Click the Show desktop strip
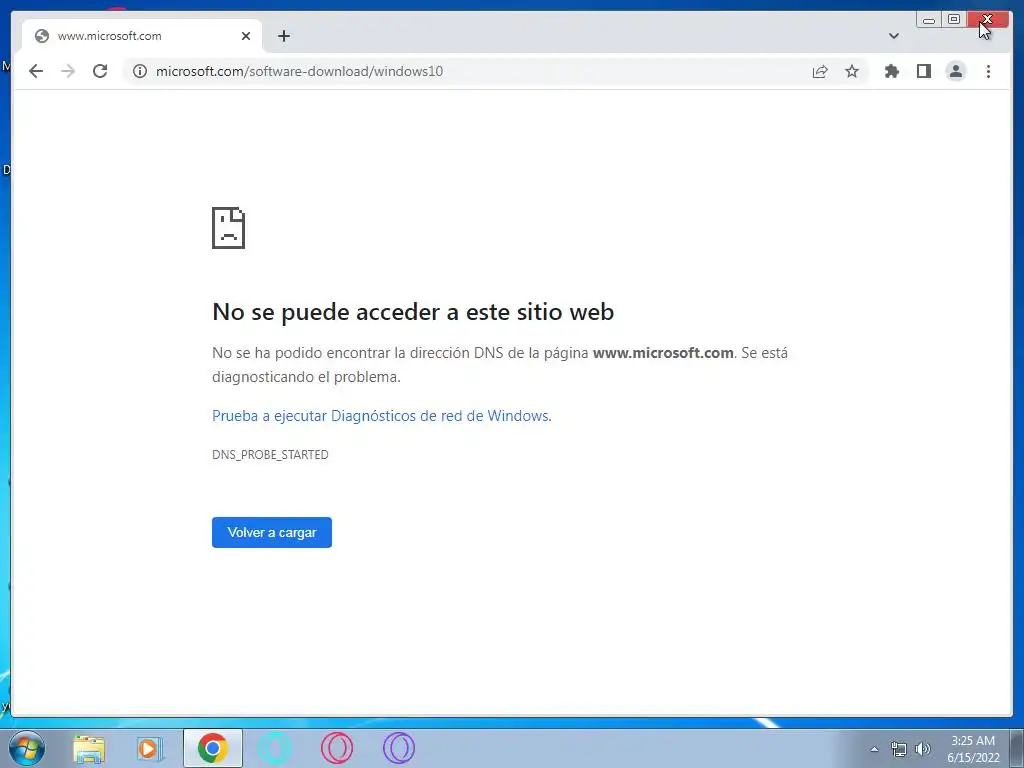The height and width of the screenshot is (768, 1024). pos(1017,748)
